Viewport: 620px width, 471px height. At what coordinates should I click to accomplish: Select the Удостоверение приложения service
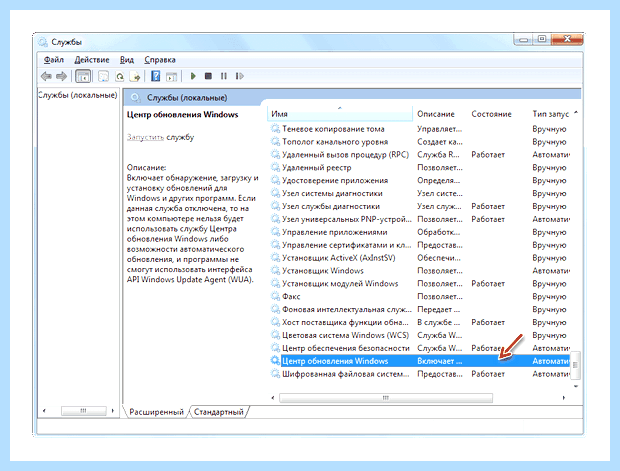pos(335,180)
